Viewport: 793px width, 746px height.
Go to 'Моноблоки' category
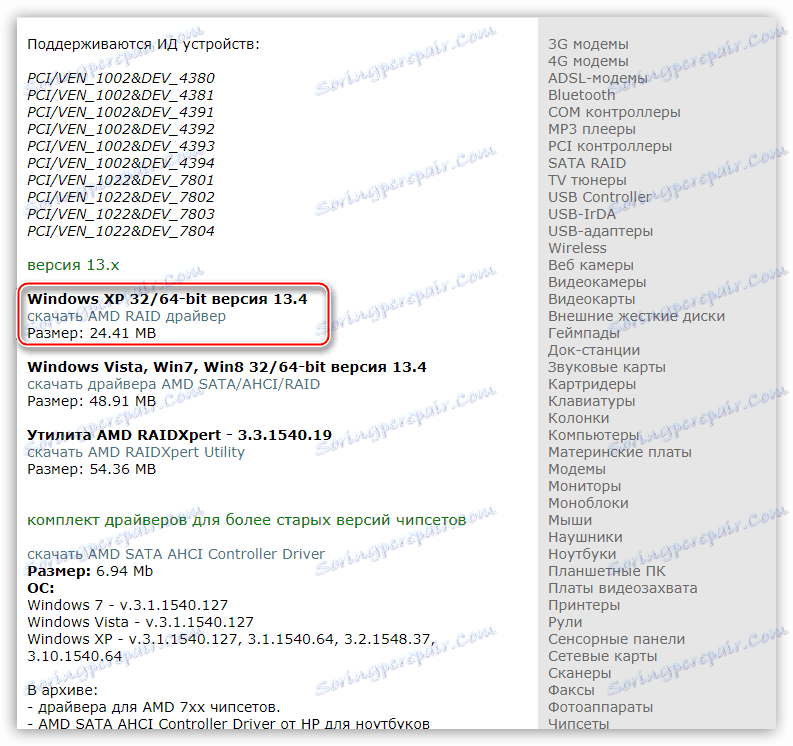point(588,503)
